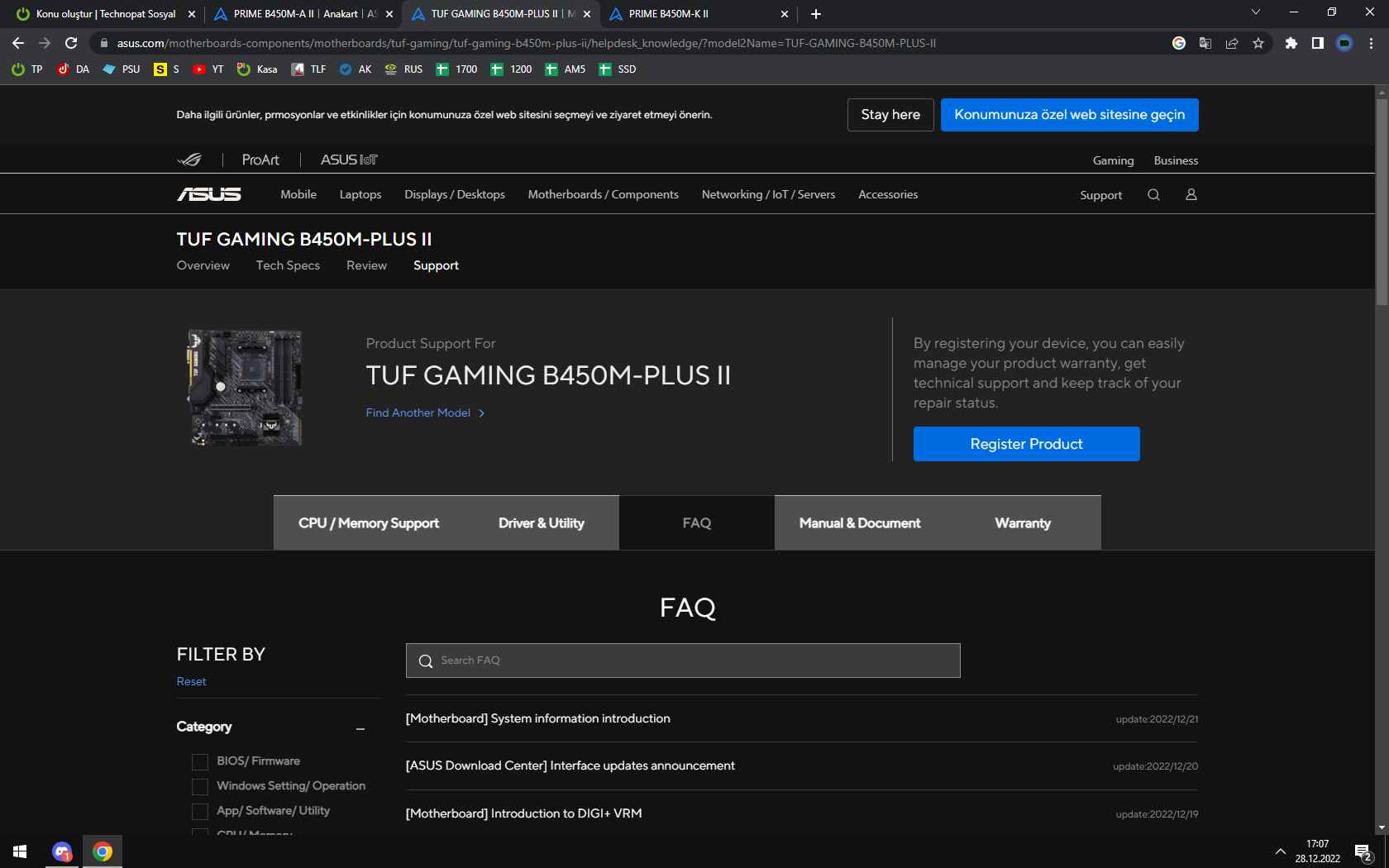Click the ASUS search magnifier icon
Viewport: 1389px width, 868px height.
click(1153, 195)
